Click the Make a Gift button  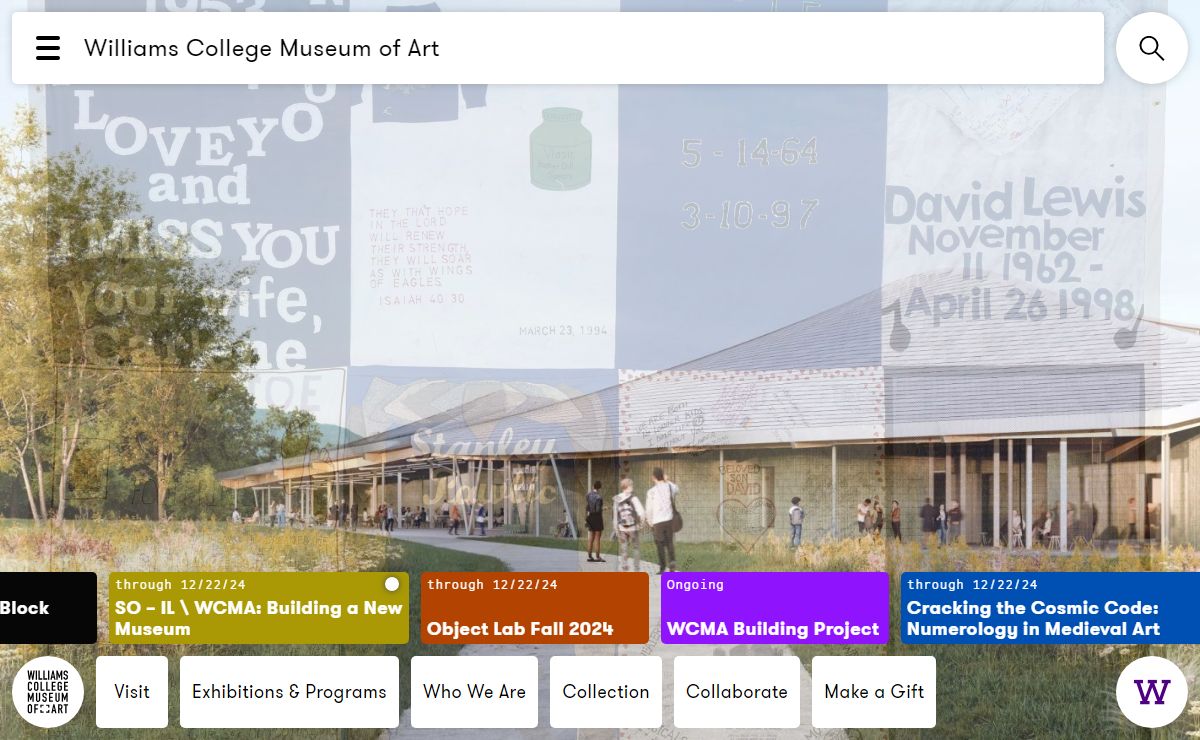874,692
